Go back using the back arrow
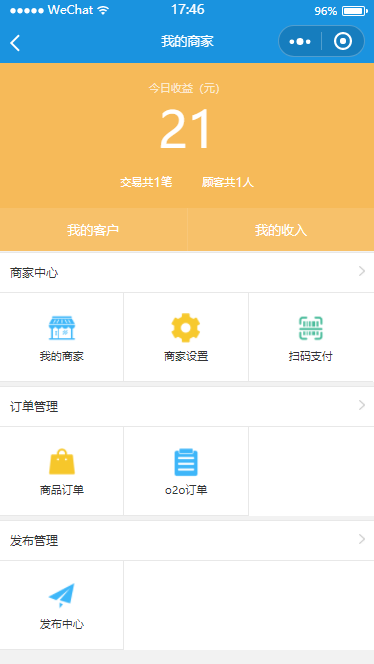Screen dimensions: 374x664 coord(15,43)
